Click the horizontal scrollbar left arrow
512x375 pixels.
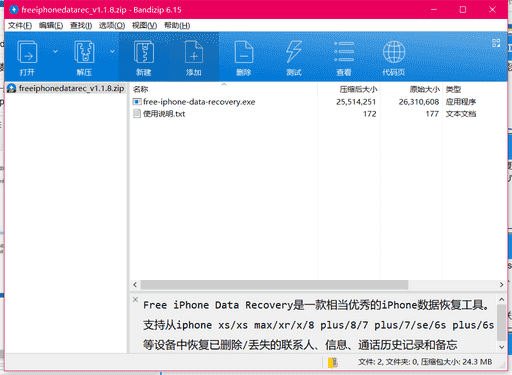(135, 285)
